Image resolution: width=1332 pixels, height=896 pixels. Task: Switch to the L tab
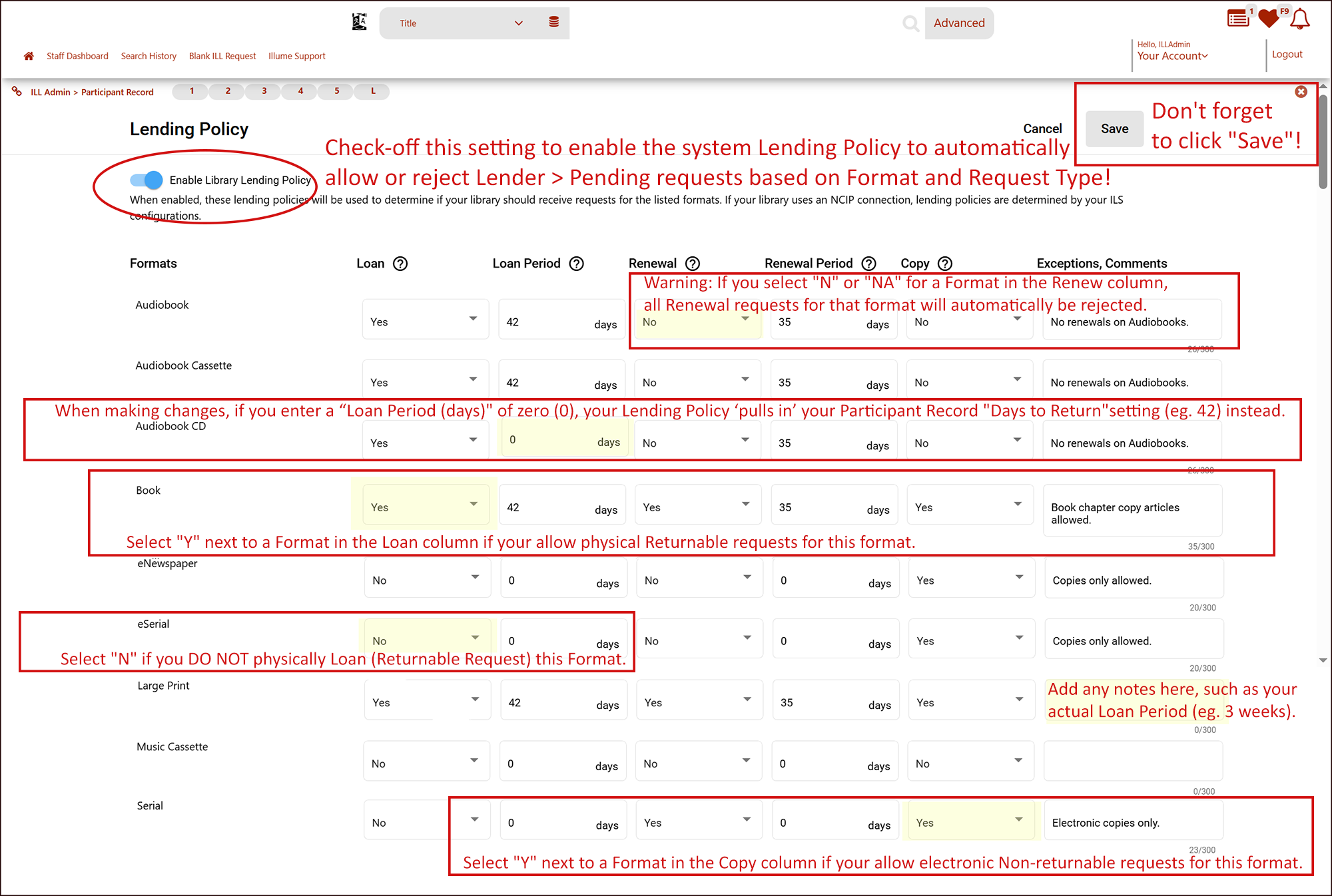pos(373,91)
